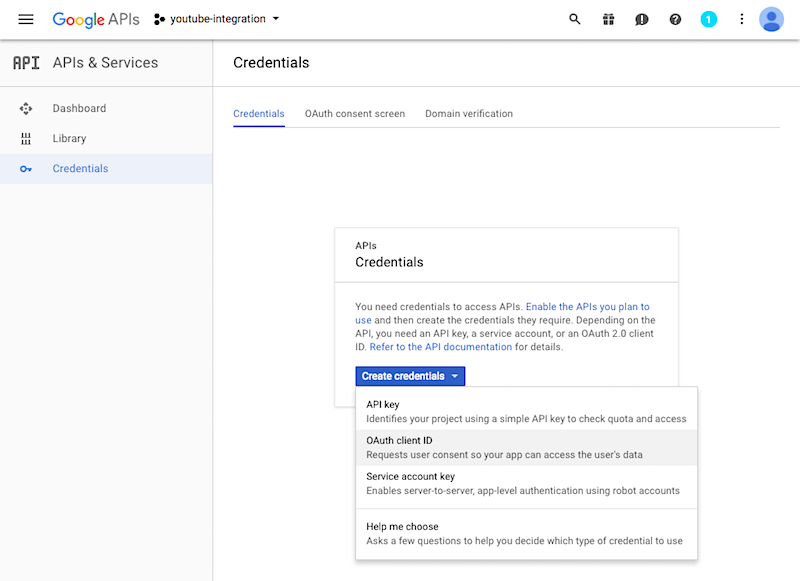Switch to the Domain verification tab
Viewport: 800px width, 581px height.
pyautogui.click(x=469, y=114)
